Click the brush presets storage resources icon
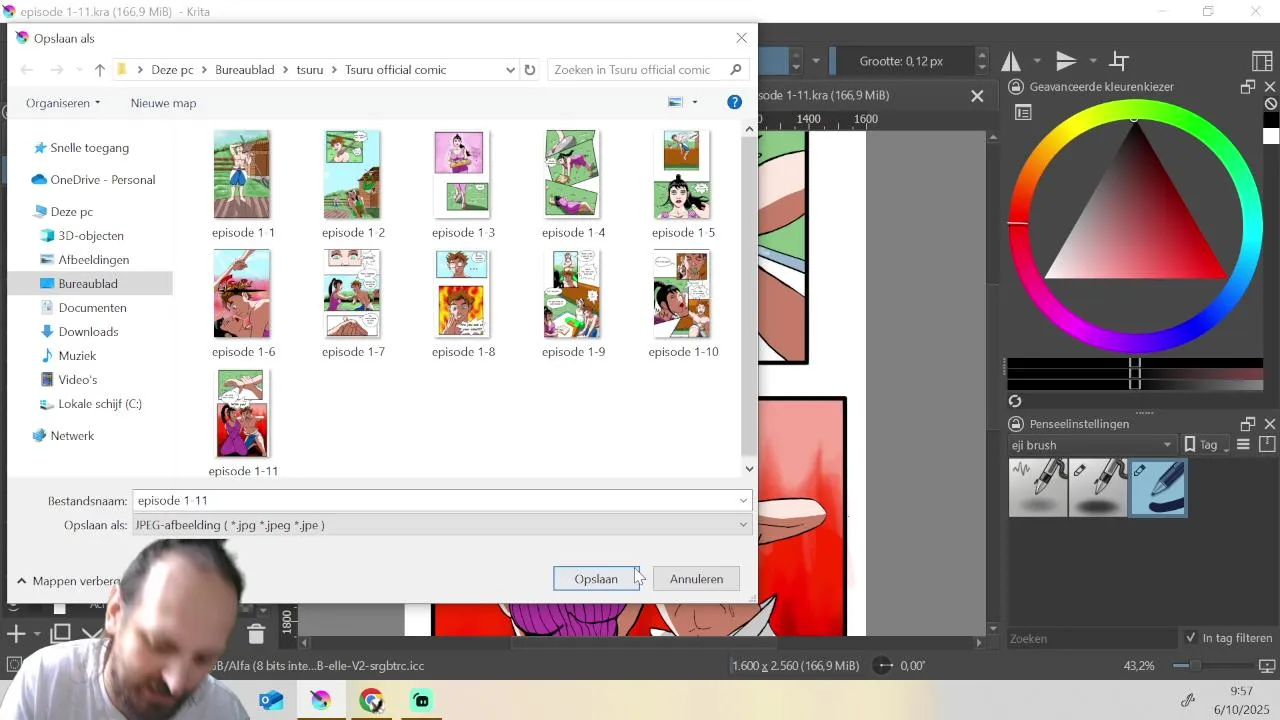This screenshot has width=1280, height=720. (x=1267, y=445)
